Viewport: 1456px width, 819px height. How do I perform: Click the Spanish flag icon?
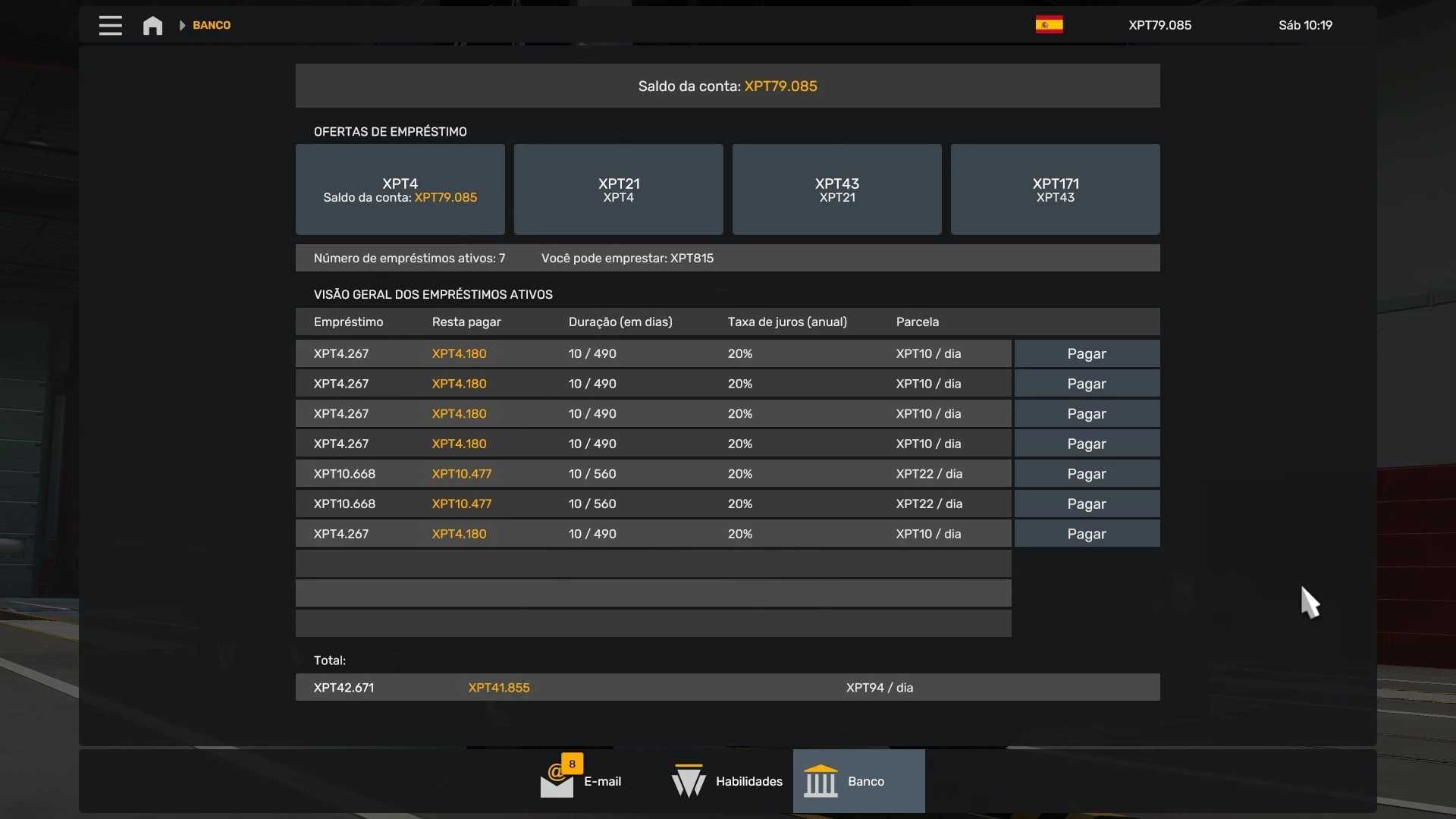click(1049, 25)
